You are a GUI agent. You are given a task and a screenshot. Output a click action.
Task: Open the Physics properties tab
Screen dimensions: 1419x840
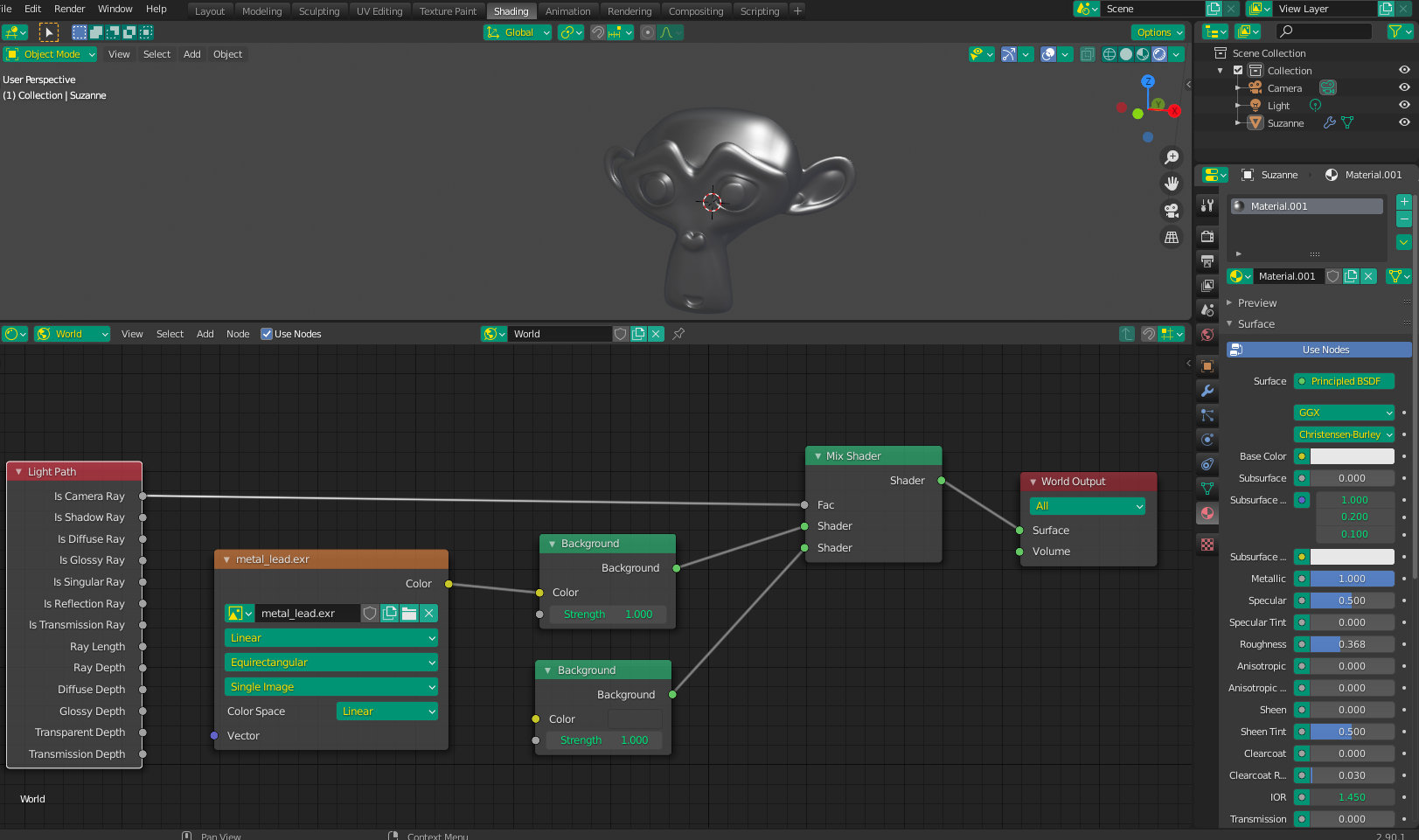(1207, 440)
